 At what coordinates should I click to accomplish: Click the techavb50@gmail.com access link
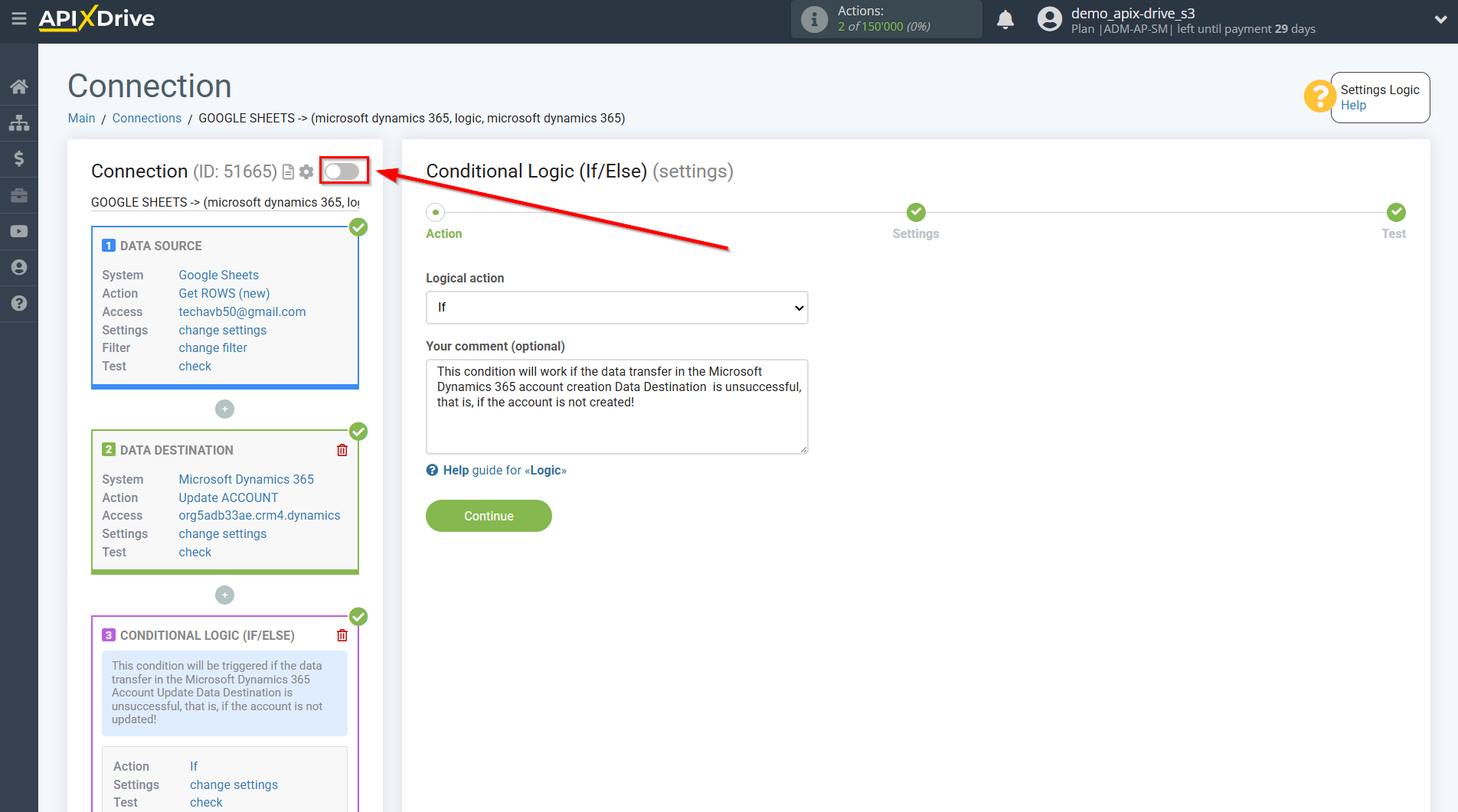(242, 311)
